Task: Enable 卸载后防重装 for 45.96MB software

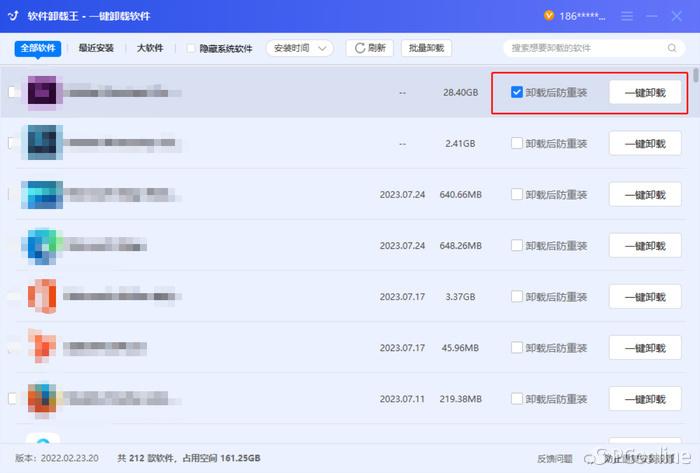Action: point(517,348)
